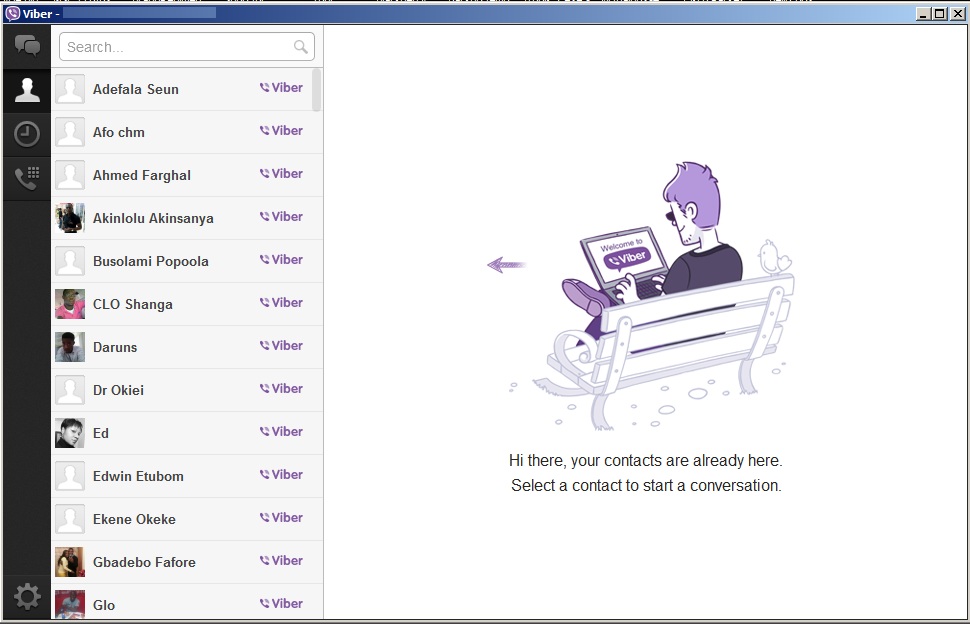
Task: Click the Viber badge for Akinlolu Akinsanya
Action: [x=281, y=216]
